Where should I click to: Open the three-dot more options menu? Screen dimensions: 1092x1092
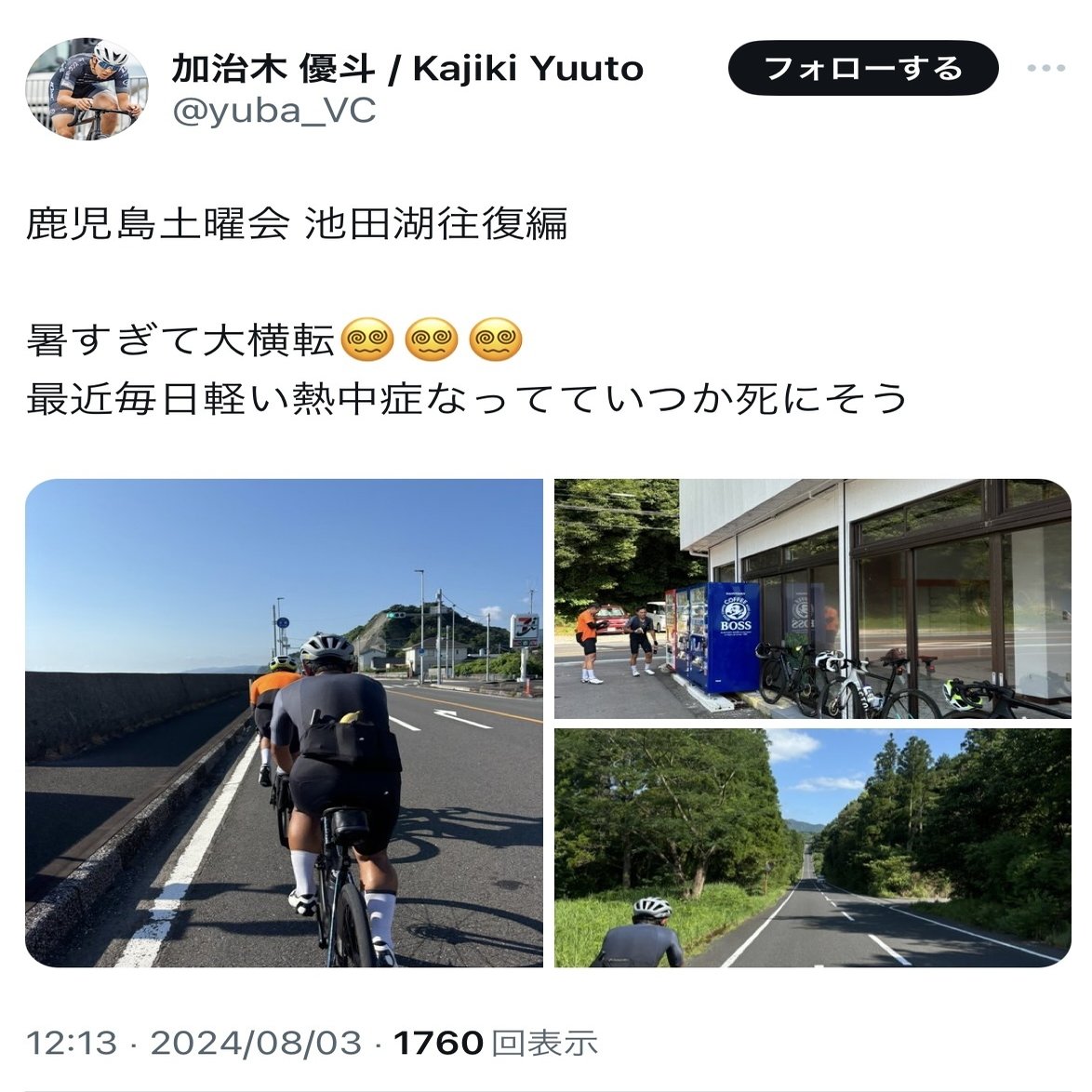[x=1046, y=68]
